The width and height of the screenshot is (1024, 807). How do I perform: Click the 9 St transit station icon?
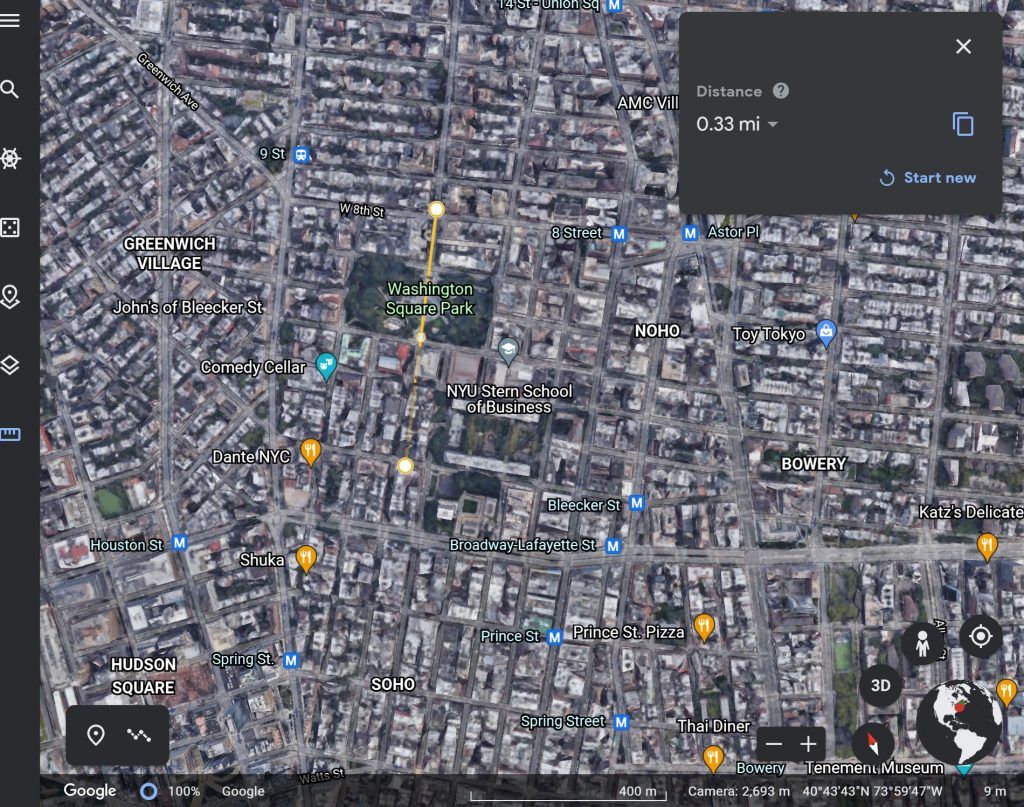coord(300,154)
